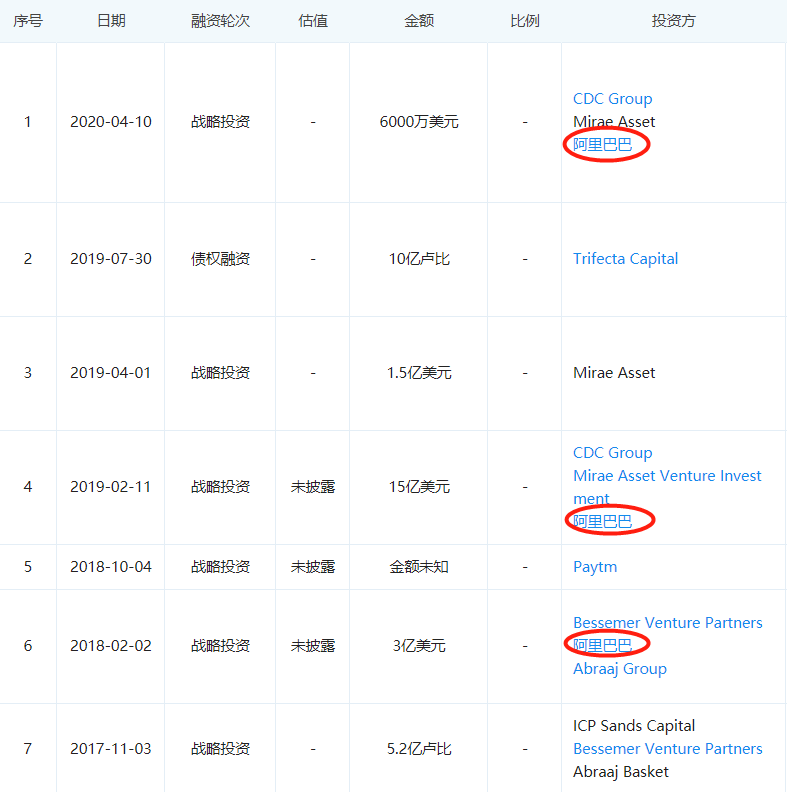This screenshot has height=792, width=787.
Task: Select the 比例 column header
Action: pyautogui.click(x=525, y=21)
